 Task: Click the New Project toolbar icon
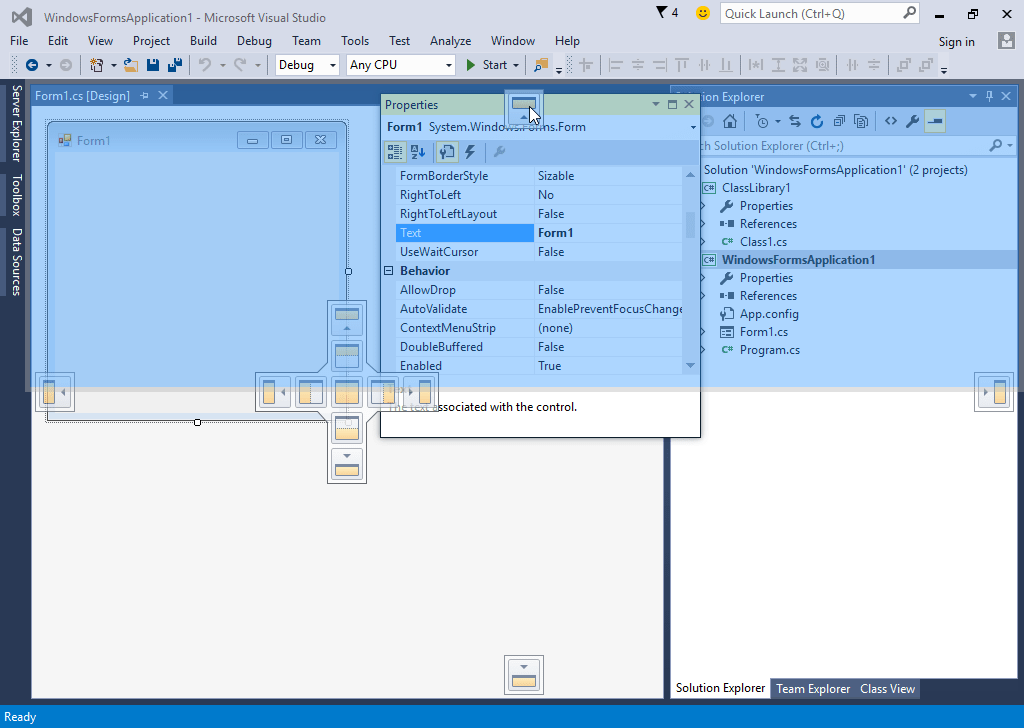point(97,65)
